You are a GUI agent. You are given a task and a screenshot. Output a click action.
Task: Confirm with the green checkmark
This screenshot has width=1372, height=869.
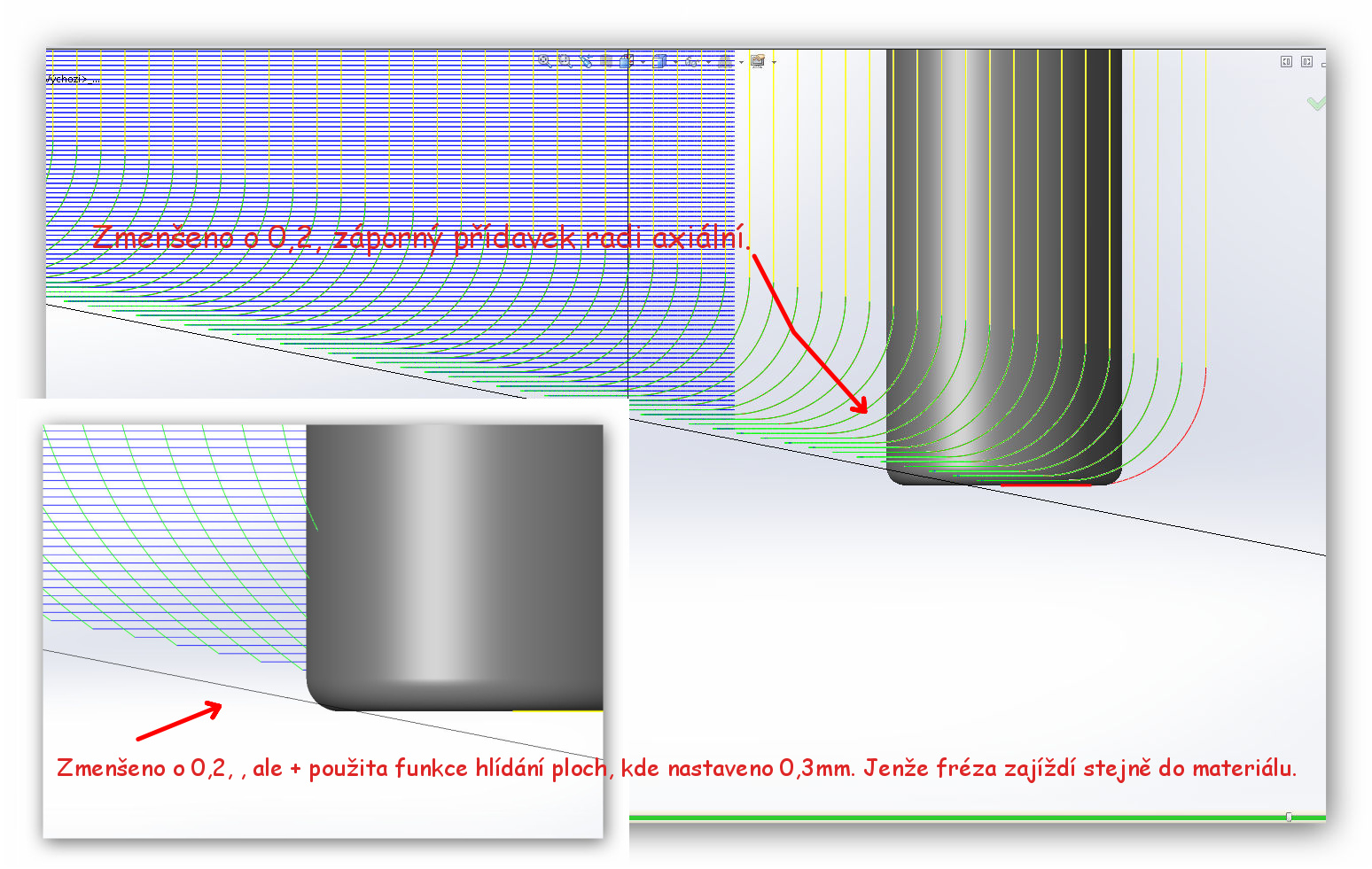(x=1316, y=104)
